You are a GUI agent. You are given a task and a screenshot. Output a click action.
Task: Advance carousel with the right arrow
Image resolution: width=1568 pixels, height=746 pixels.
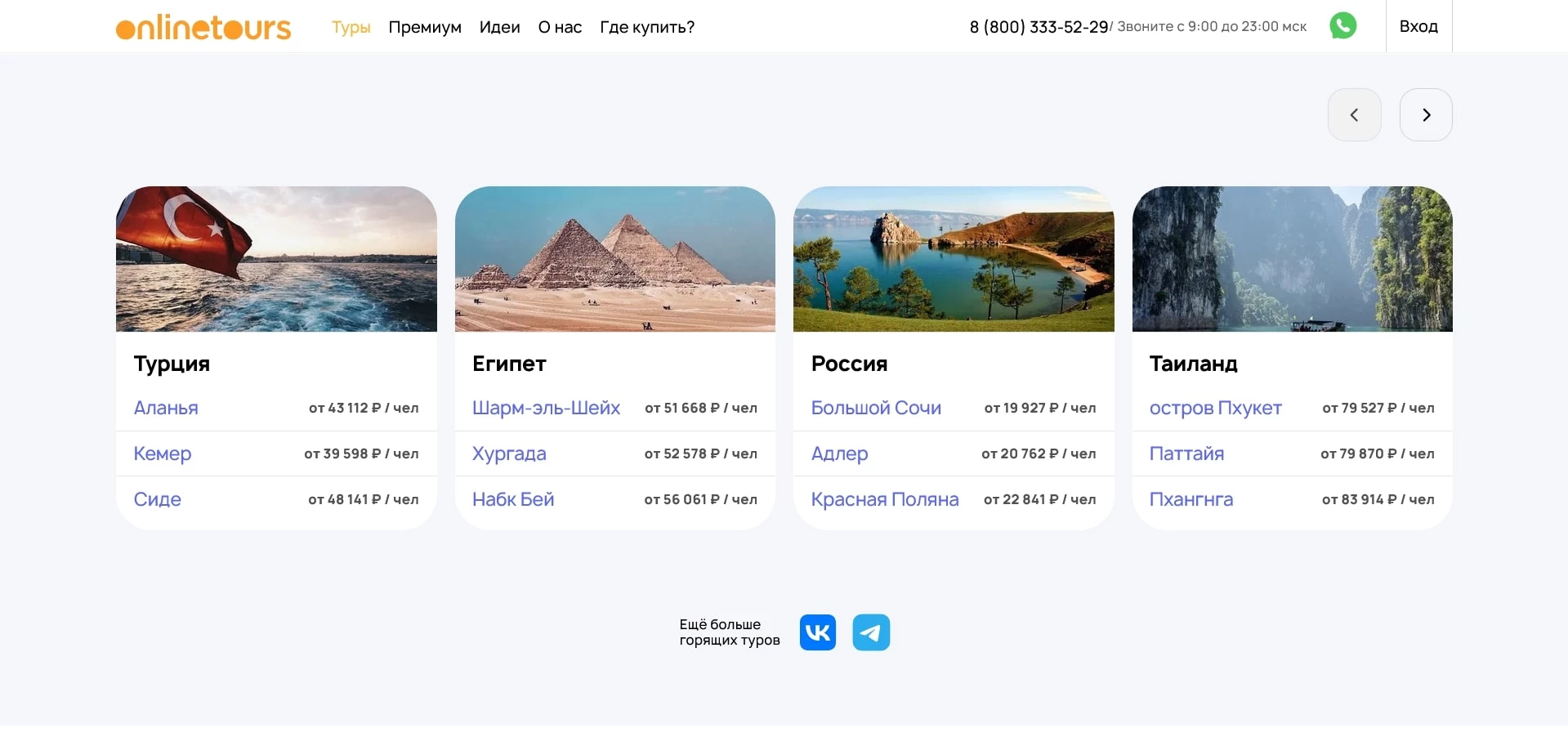tap(1427, 114)
